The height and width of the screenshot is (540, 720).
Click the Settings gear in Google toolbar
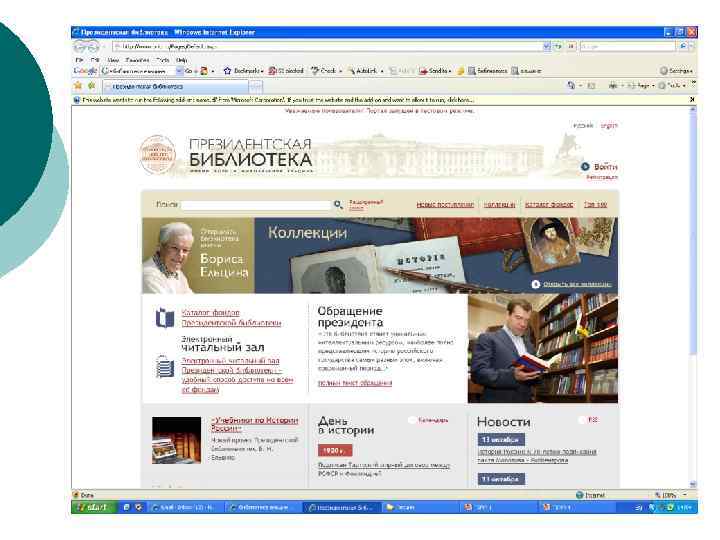point(664,71)
